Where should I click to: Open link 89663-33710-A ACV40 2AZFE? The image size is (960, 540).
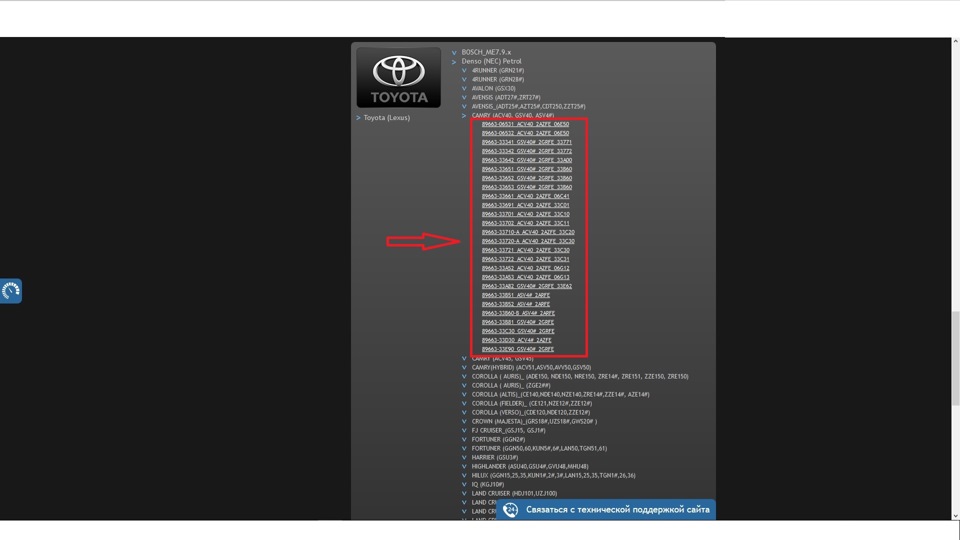point(528,232)
